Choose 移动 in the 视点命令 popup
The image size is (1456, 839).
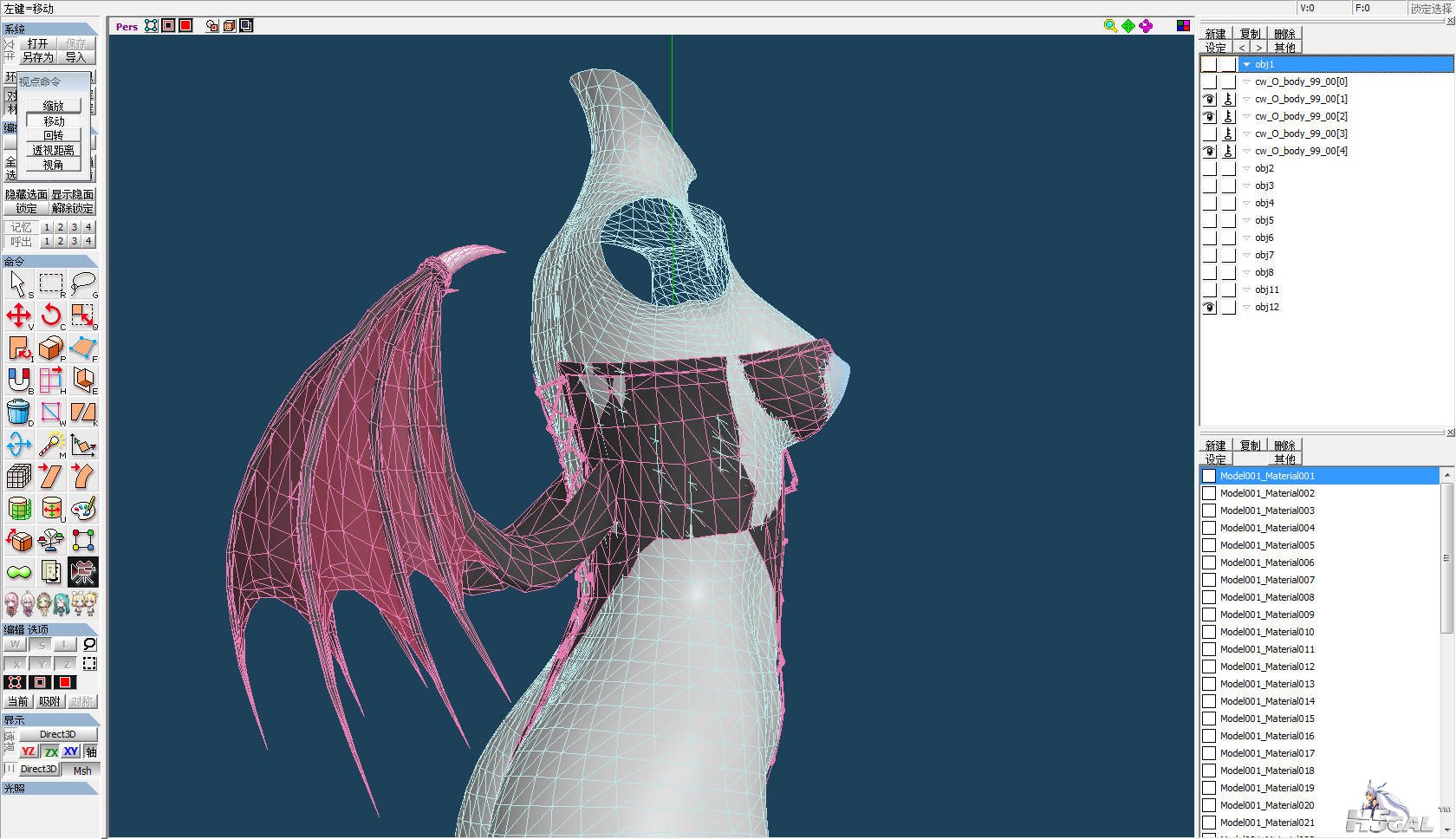pos(53,121)
